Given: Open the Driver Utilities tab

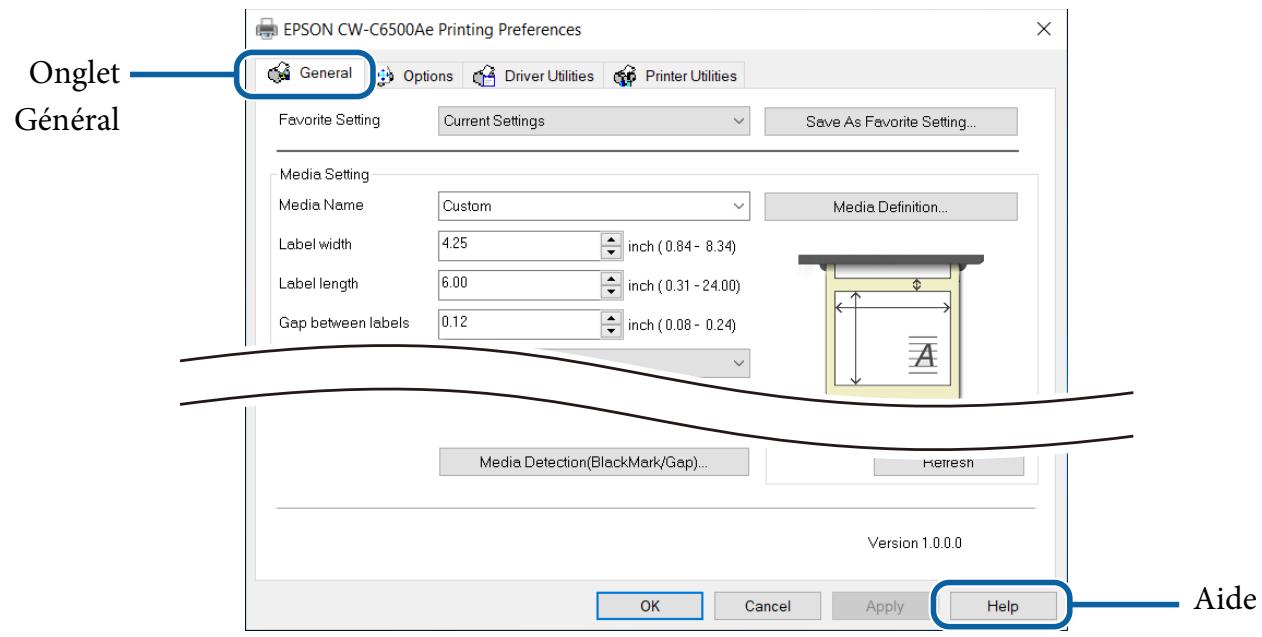Looking at the screenshot, I should (535, 76).
